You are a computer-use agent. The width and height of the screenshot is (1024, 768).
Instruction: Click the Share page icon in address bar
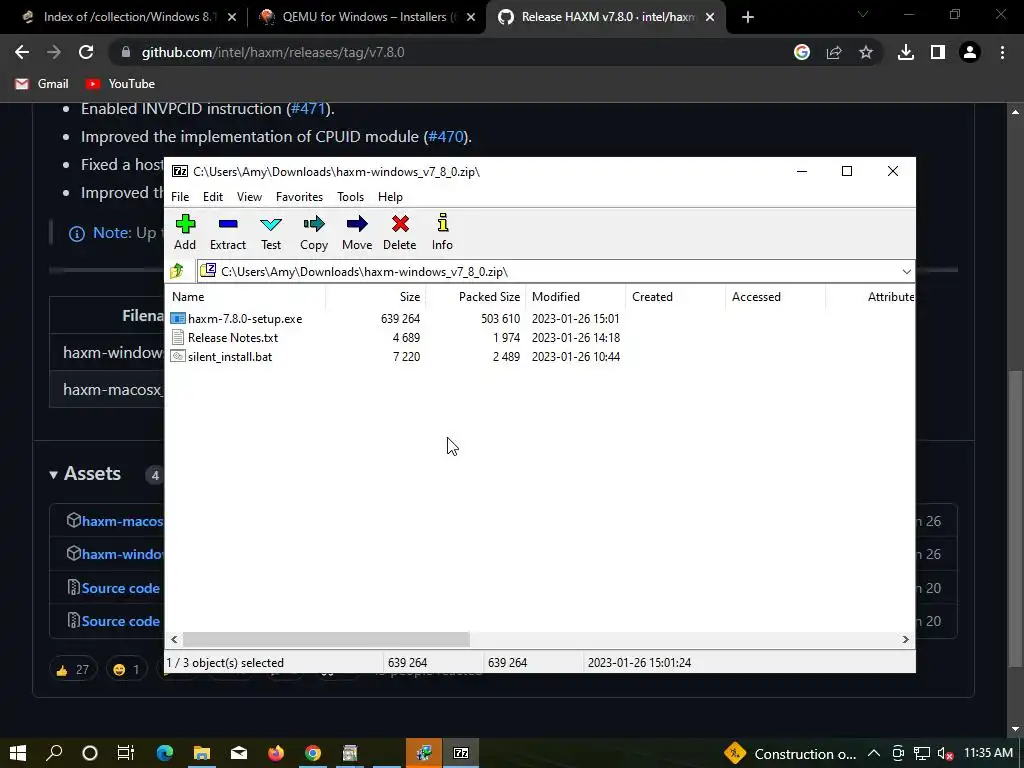tap(834, 52)
